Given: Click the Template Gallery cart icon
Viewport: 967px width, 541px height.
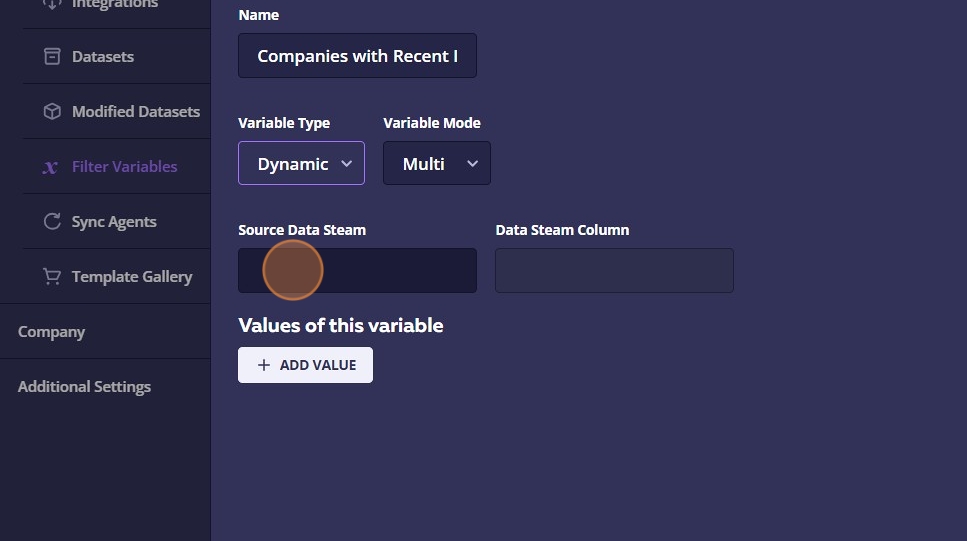Looking at the screenshot, I should click(x=52, y=276).
